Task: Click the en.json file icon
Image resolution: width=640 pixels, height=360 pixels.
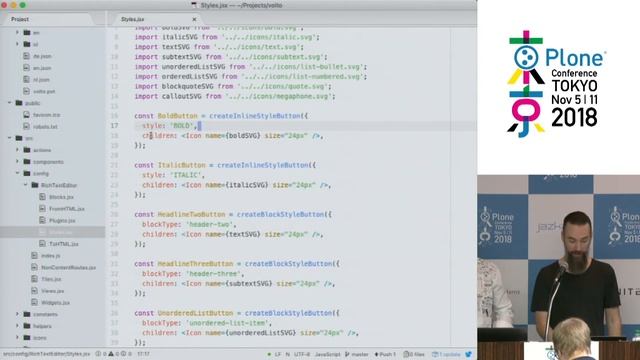Action: pos(27,68)
